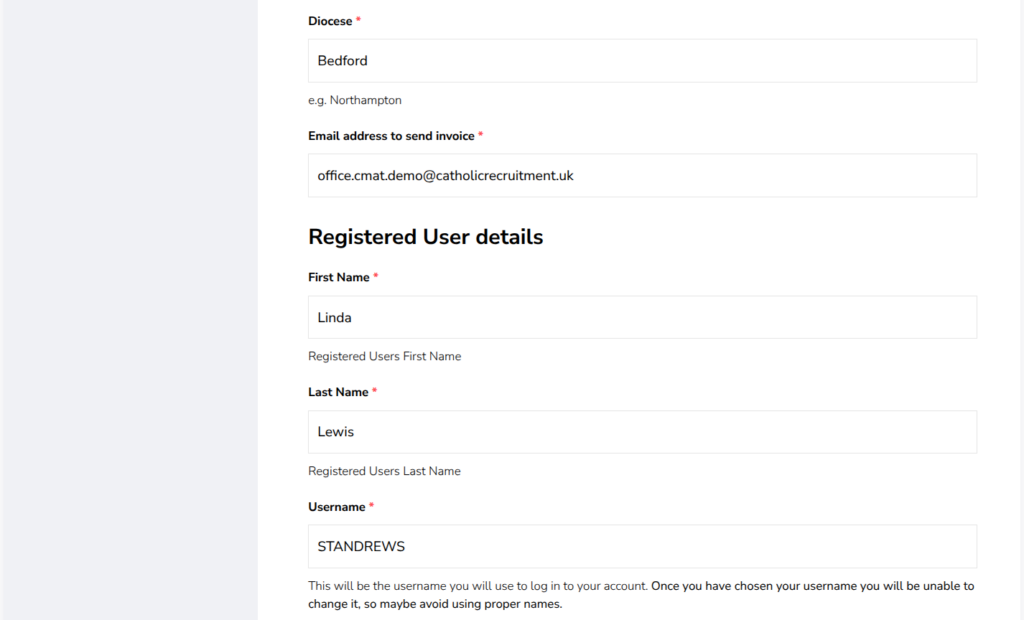
Task: Click the 'e.g. Northampton' hint text
Action: click(x=355, y=100)
